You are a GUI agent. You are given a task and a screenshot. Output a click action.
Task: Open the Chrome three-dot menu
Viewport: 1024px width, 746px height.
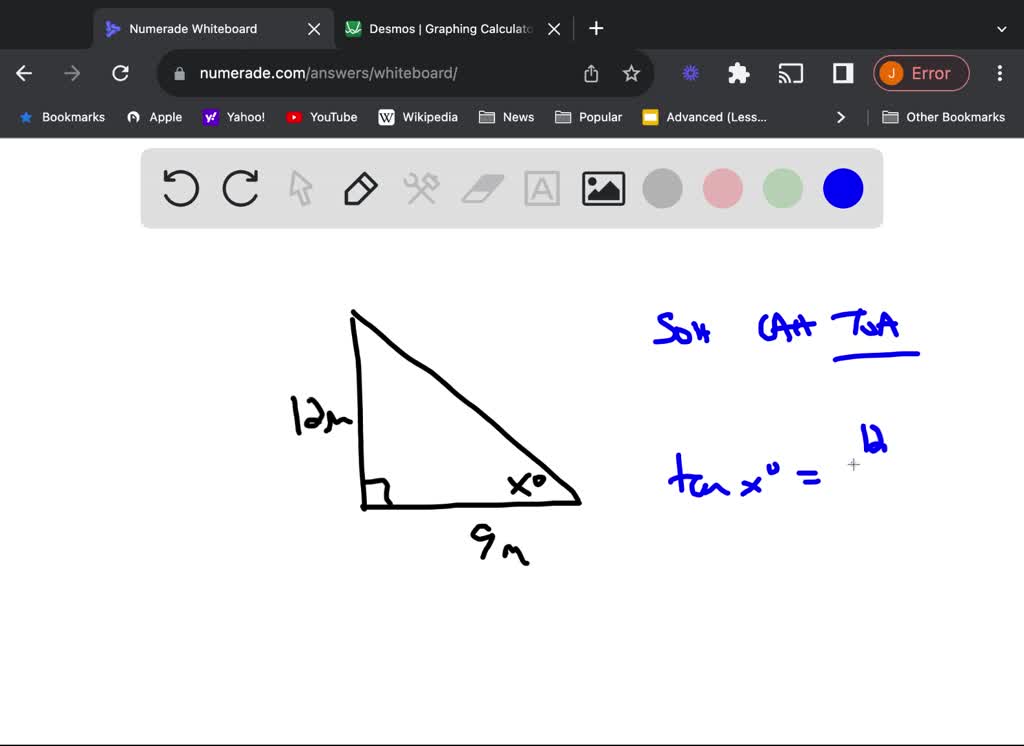click(999, 73)
